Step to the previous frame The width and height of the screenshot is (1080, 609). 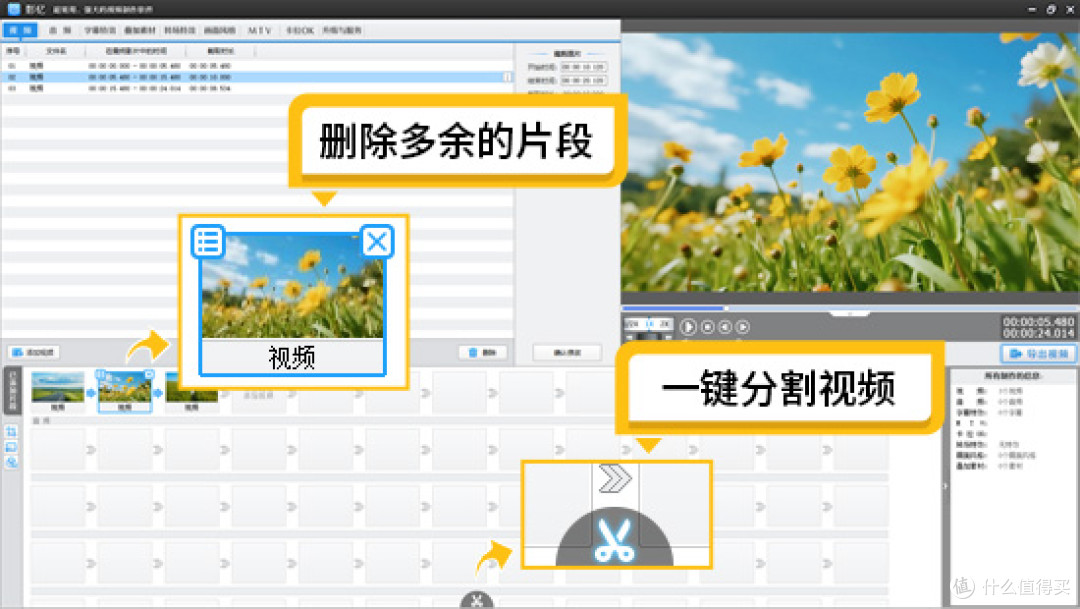coord(725,327)
